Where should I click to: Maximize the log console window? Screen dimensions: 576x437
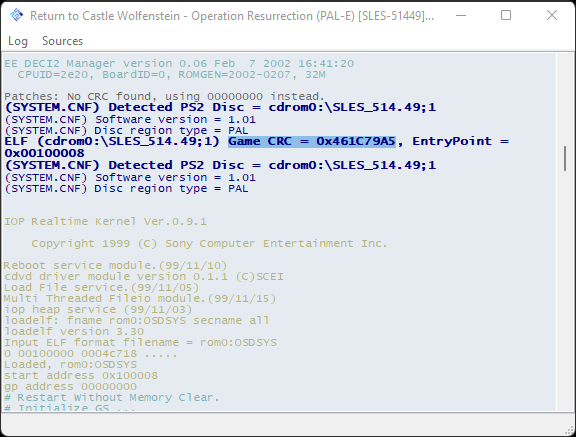506,15
